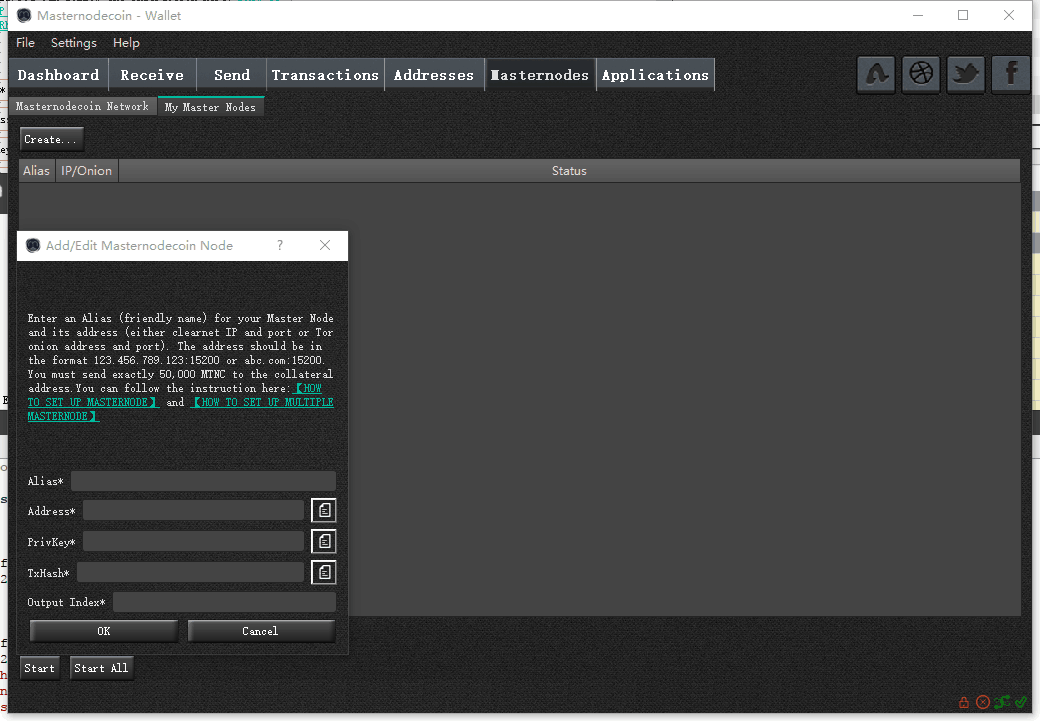
Task: Go to the Receive tab
Action: [152, 75]
